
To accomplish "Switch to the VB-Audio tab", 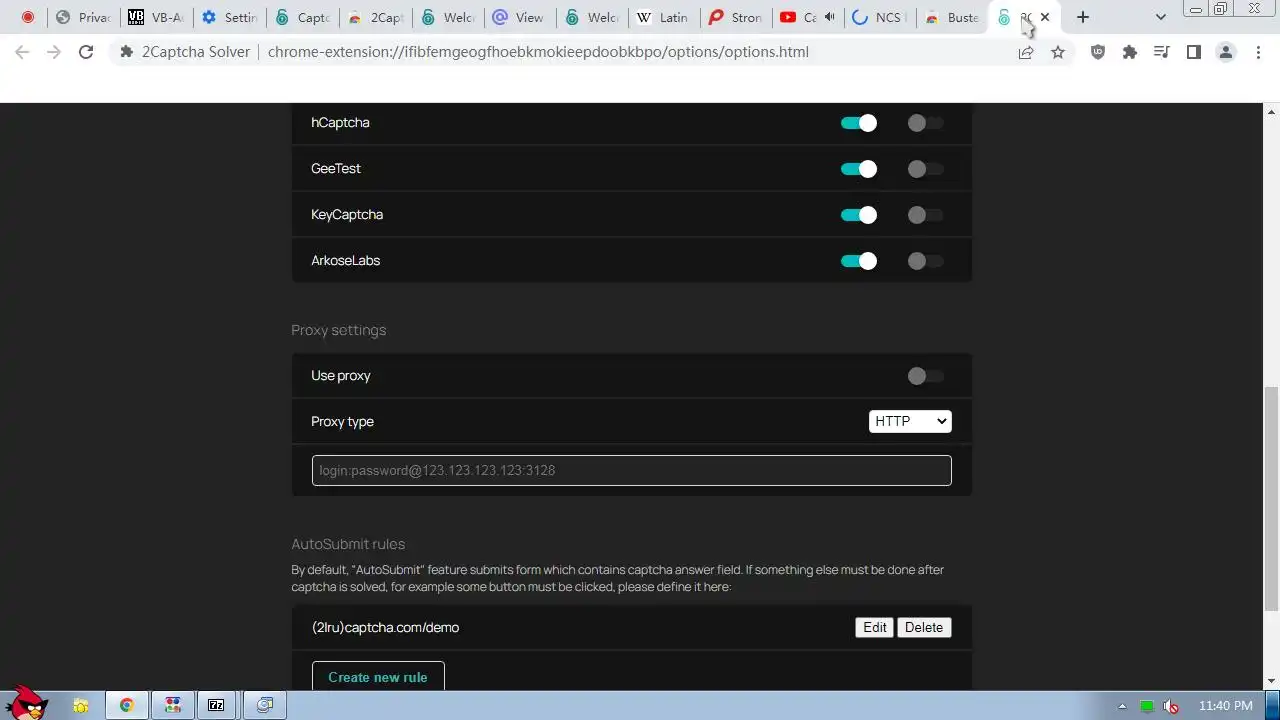I will pyautogui.click(x=156, y=17).
